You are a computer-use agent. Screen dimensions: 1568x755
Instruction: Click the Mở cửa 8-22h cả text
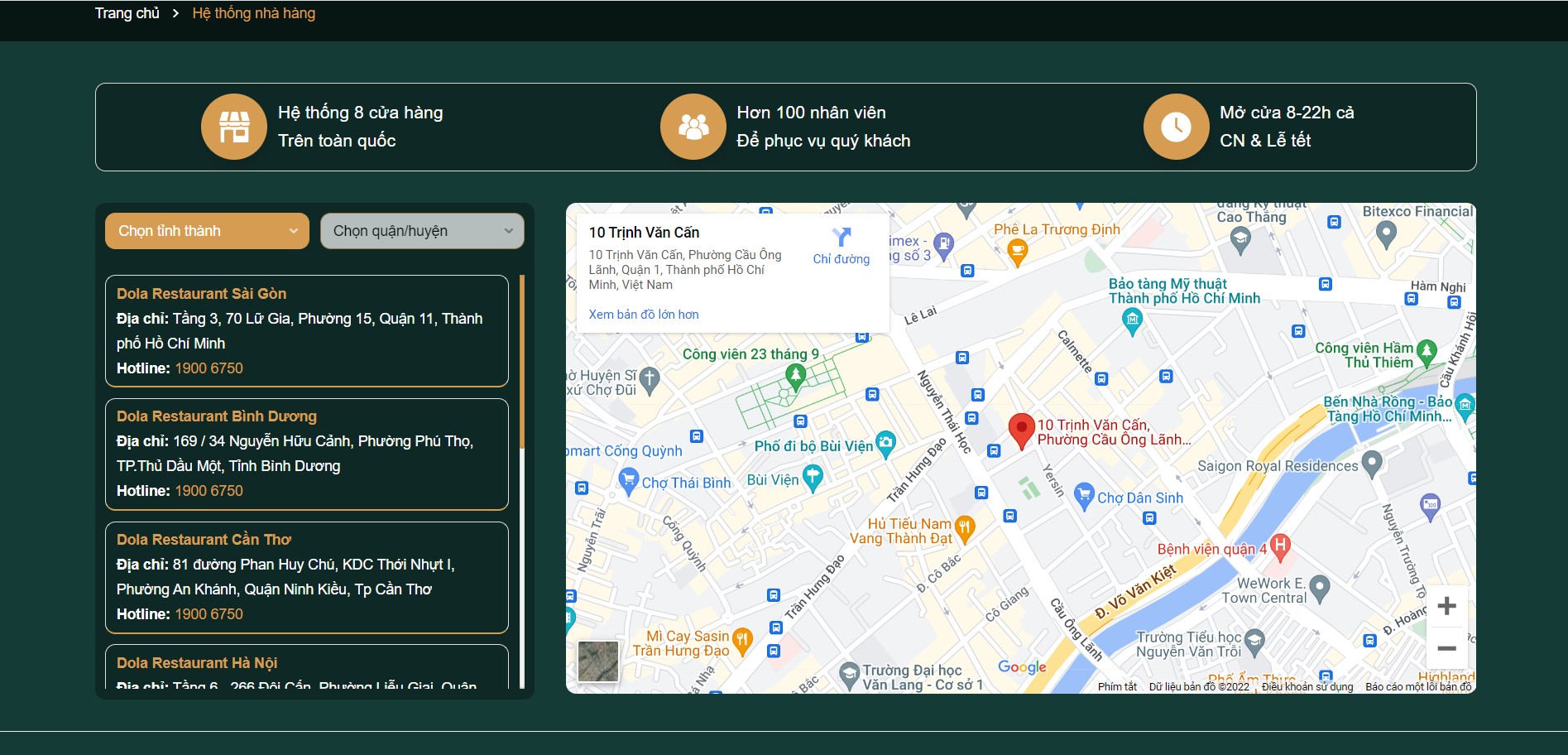1287,113
